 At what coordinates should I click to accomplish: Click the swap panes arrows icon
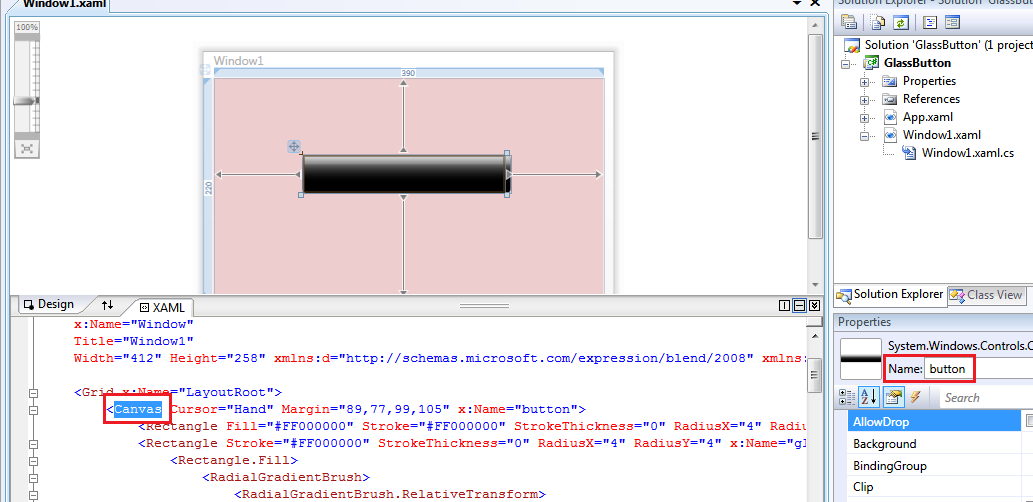point(108,305)
